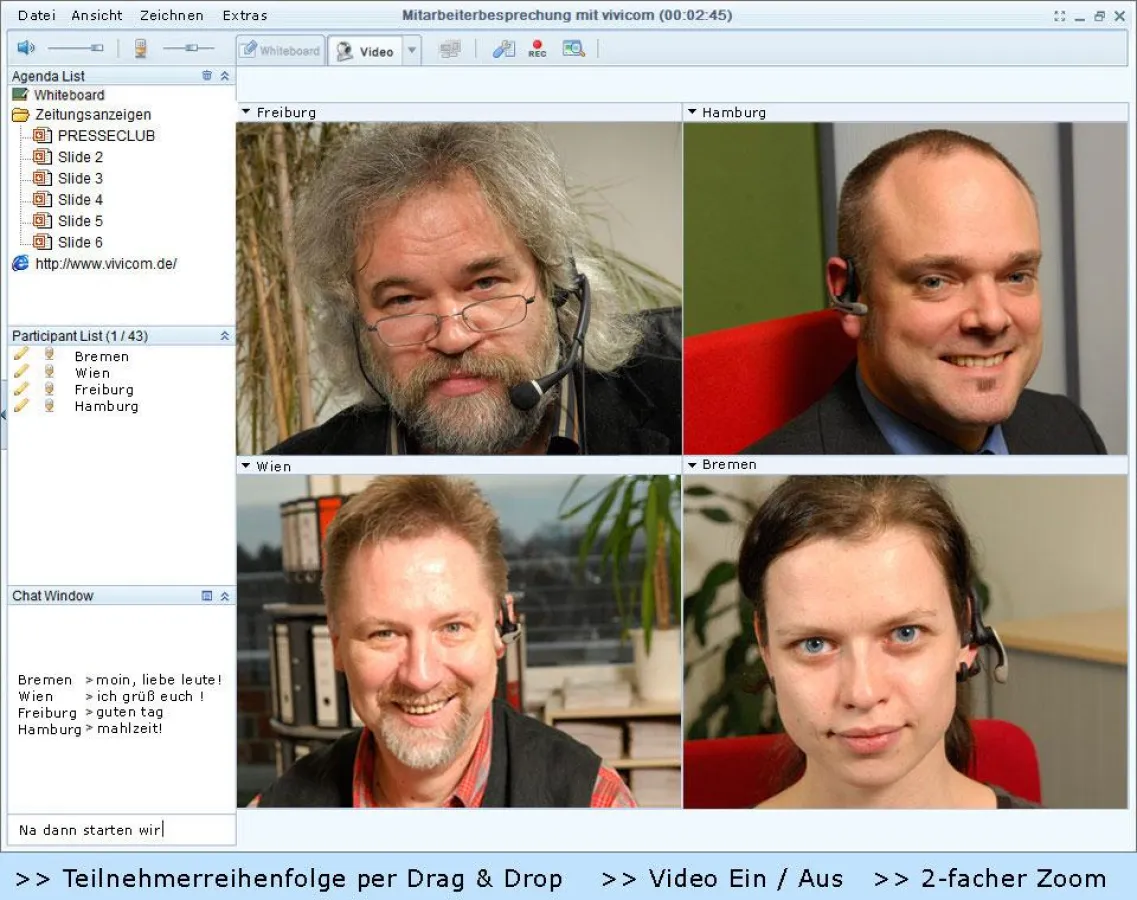Switch to the Whiteboard view
The width and height of the screenshot is (1137, 900).
tap(280, 48)
